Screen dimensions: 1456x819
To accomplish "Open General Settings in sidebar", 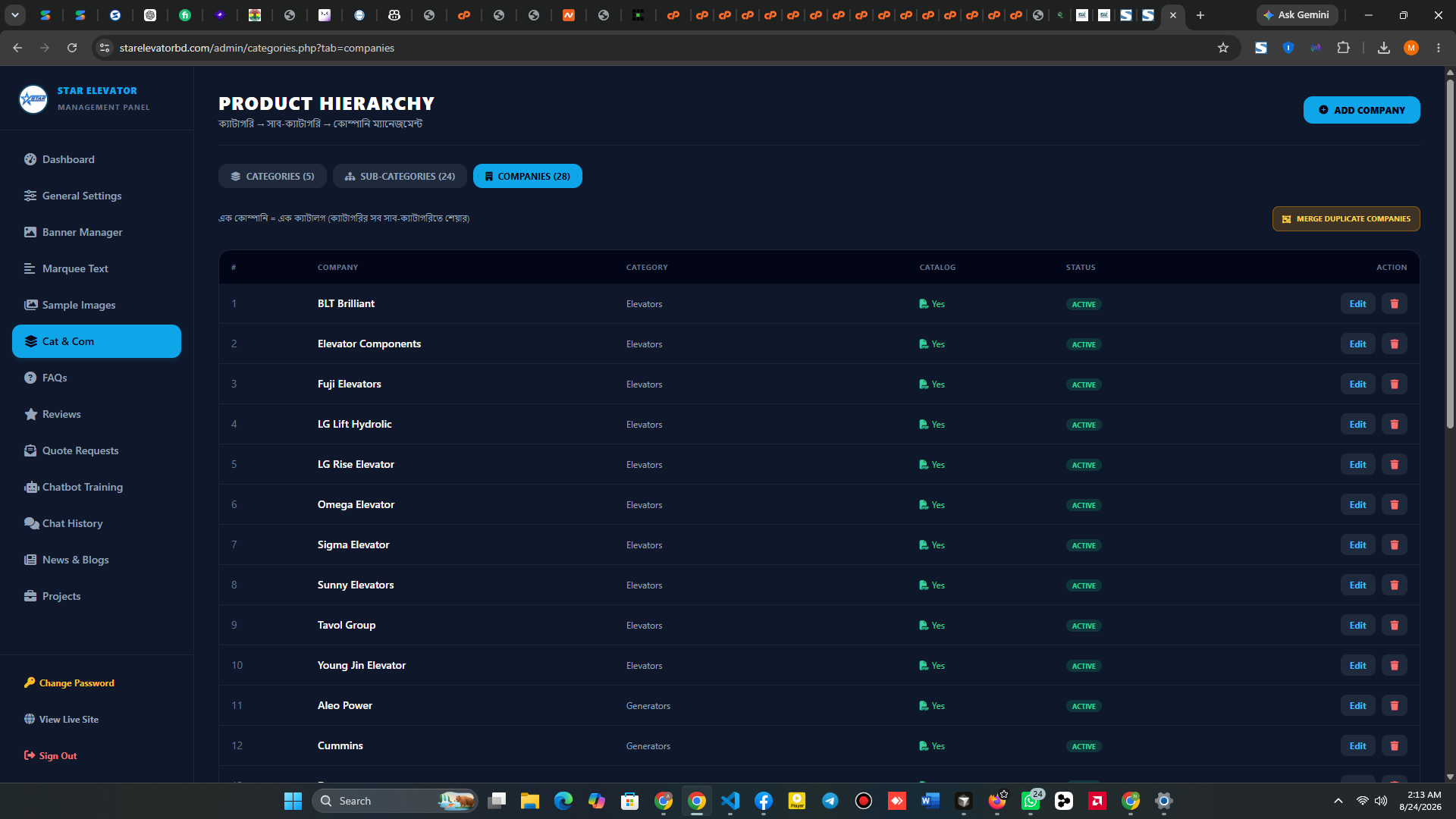I will (96, 196).
